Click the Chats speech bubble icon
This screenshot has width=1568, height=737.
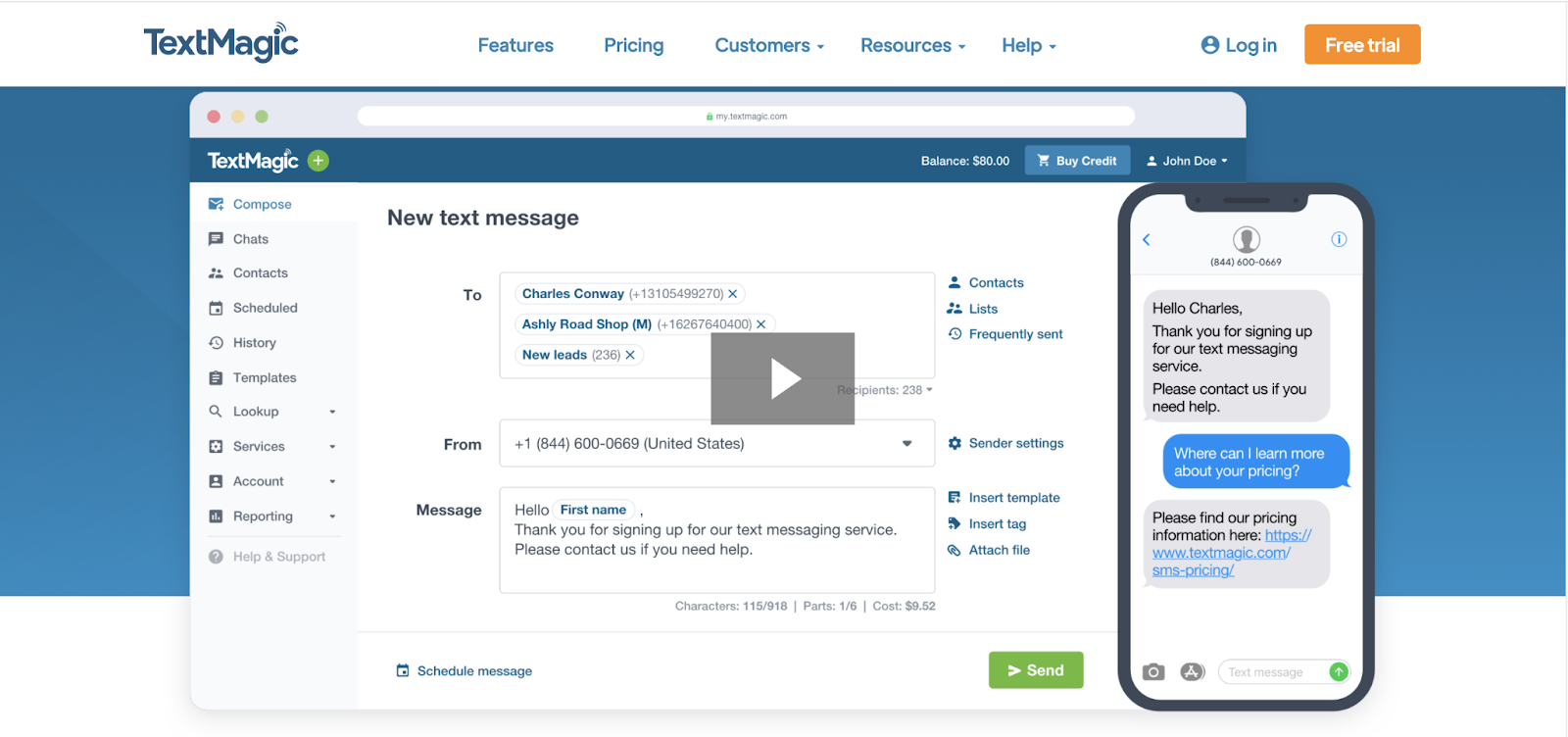[x=216, y=239]
